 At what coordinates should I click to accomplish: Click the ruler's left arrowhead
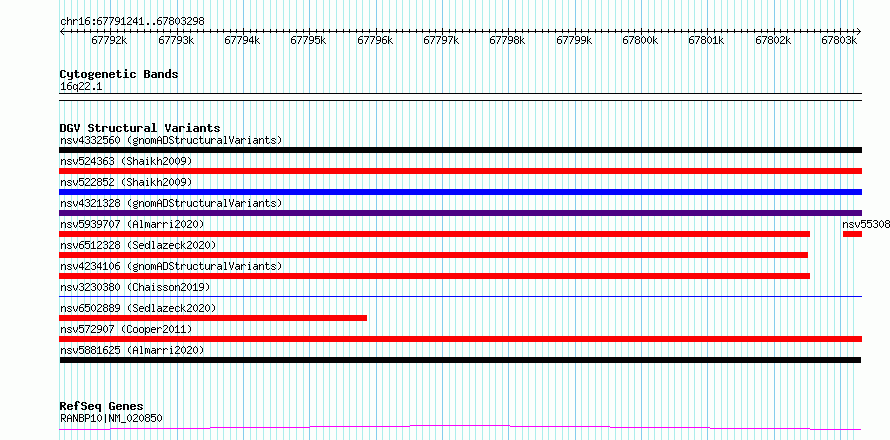[62, 31]
